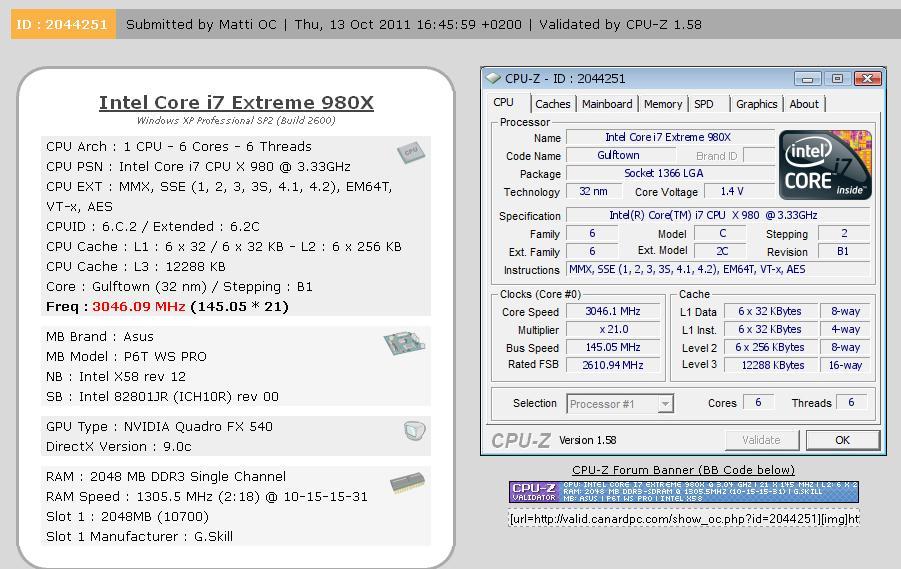
Task: Click the Technology value 32 nm
Action: pos(594,191)
